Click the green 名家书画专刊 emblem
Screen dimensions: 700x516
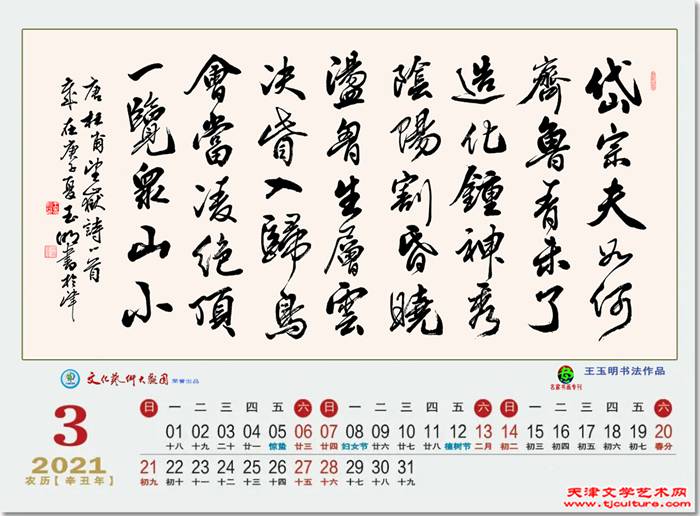[565, 375]
